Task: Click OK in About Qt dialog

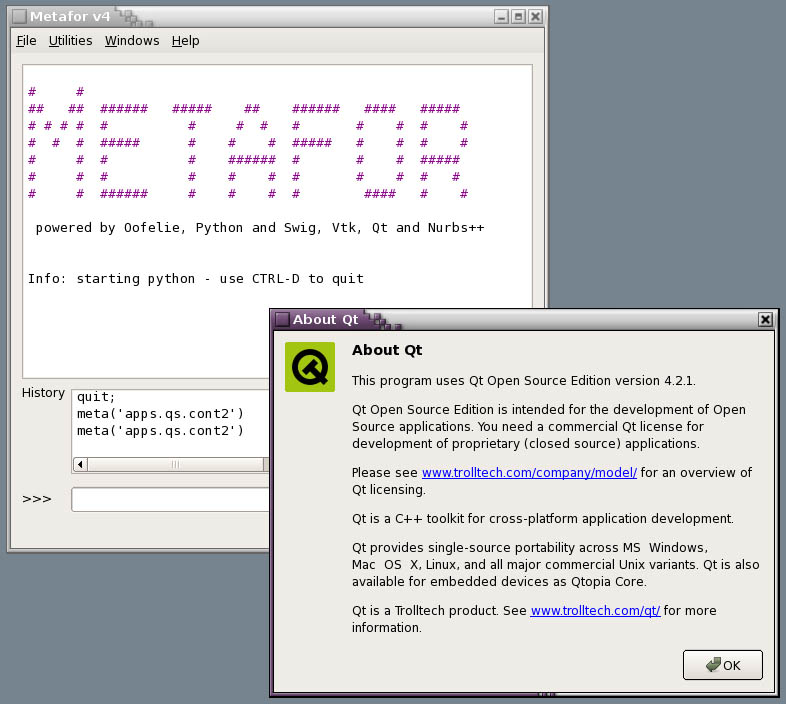Action: (x=722, y=665)
